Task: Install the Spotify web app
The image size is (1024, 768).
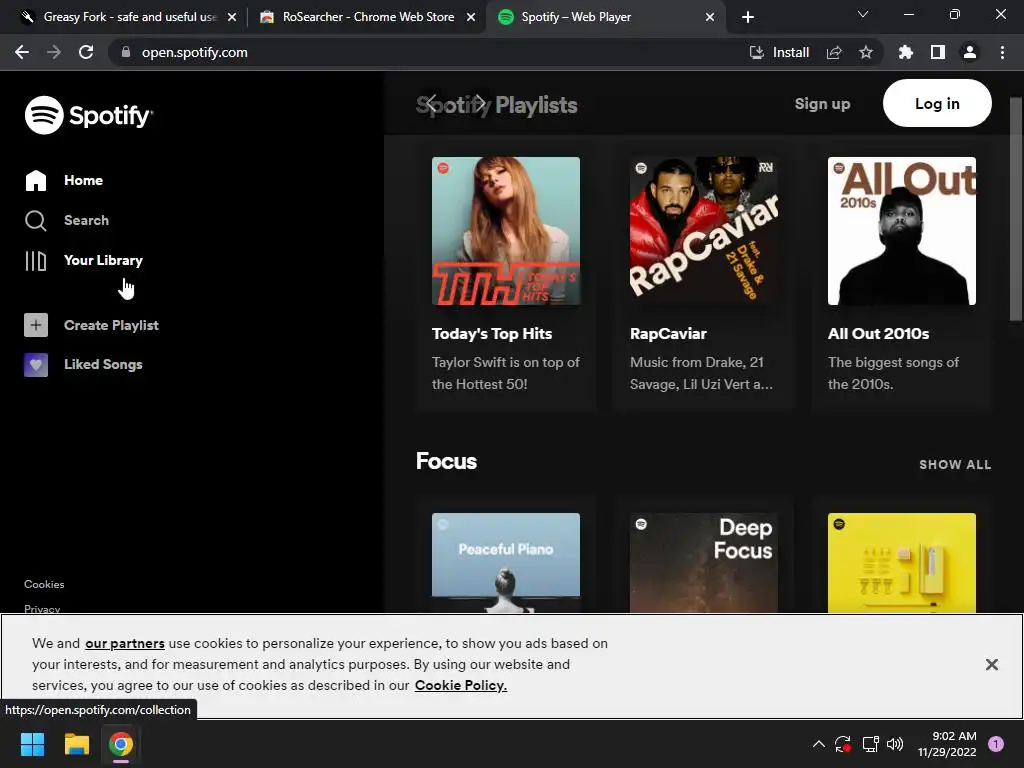Action: (779, 52)
